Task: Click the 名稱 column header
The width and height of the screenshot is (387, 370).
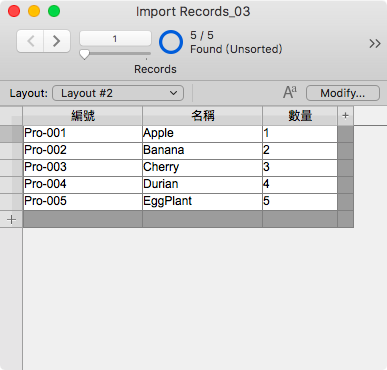Action: coord(203,116)
